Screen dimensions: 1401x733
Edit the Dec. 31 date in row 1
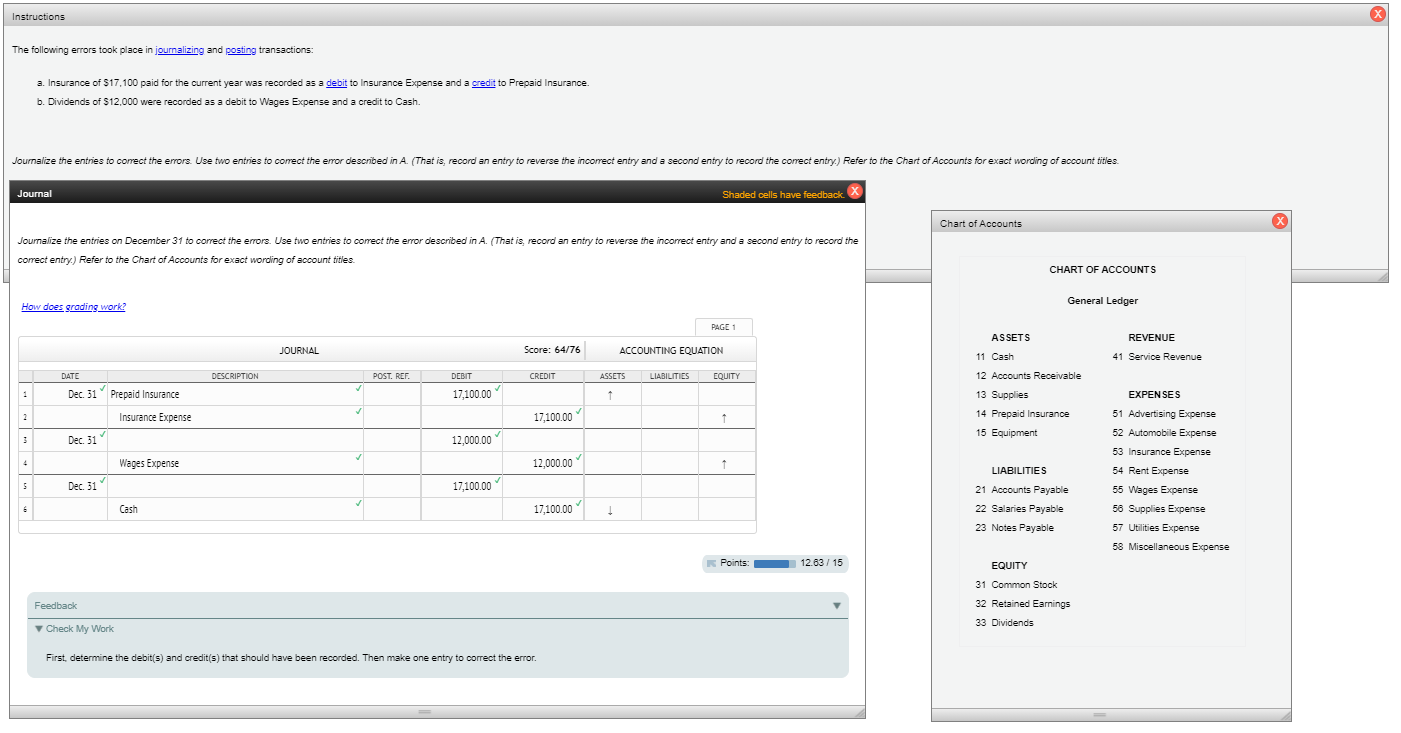pyautogui.click(x=70, y=394)
